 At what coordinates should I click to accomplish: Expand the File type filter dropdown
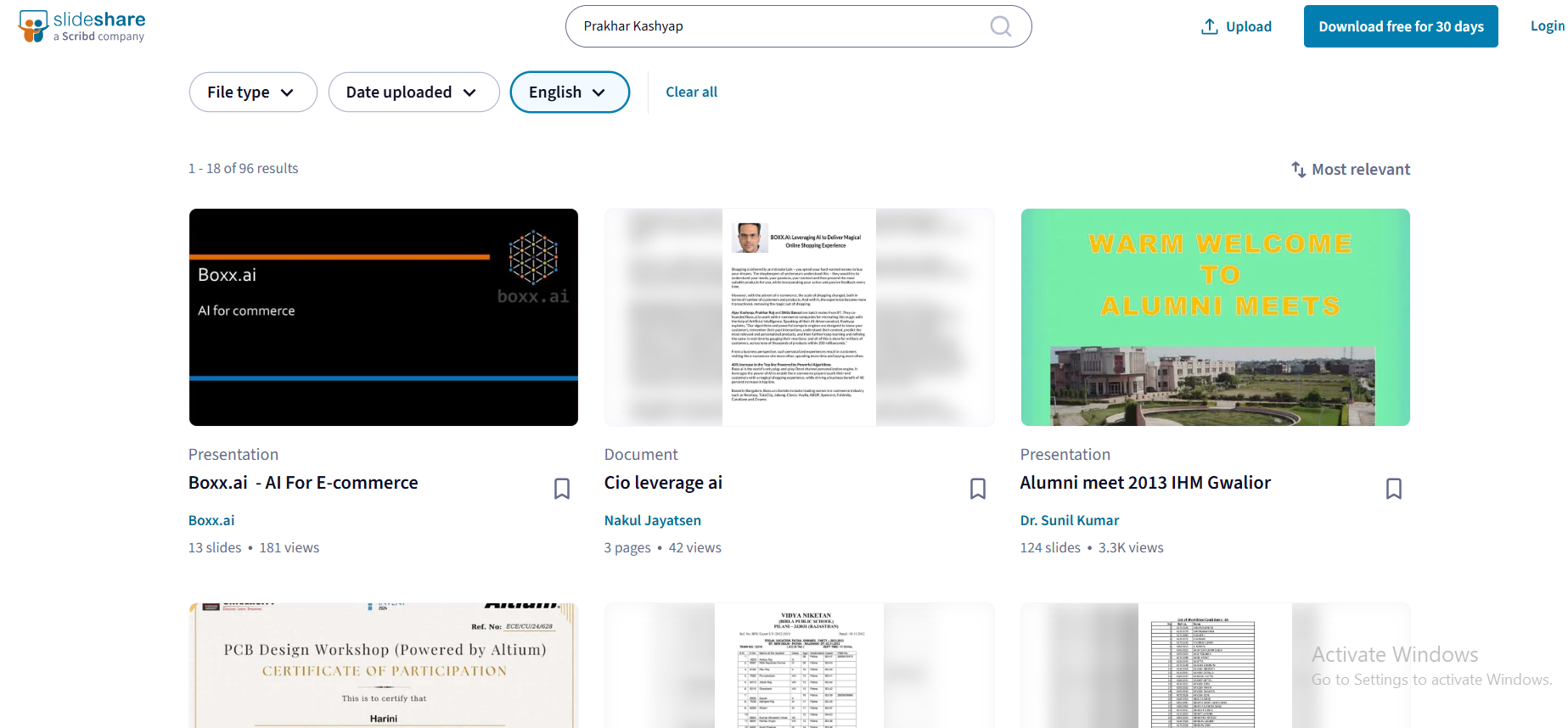[x=253, y=92]
